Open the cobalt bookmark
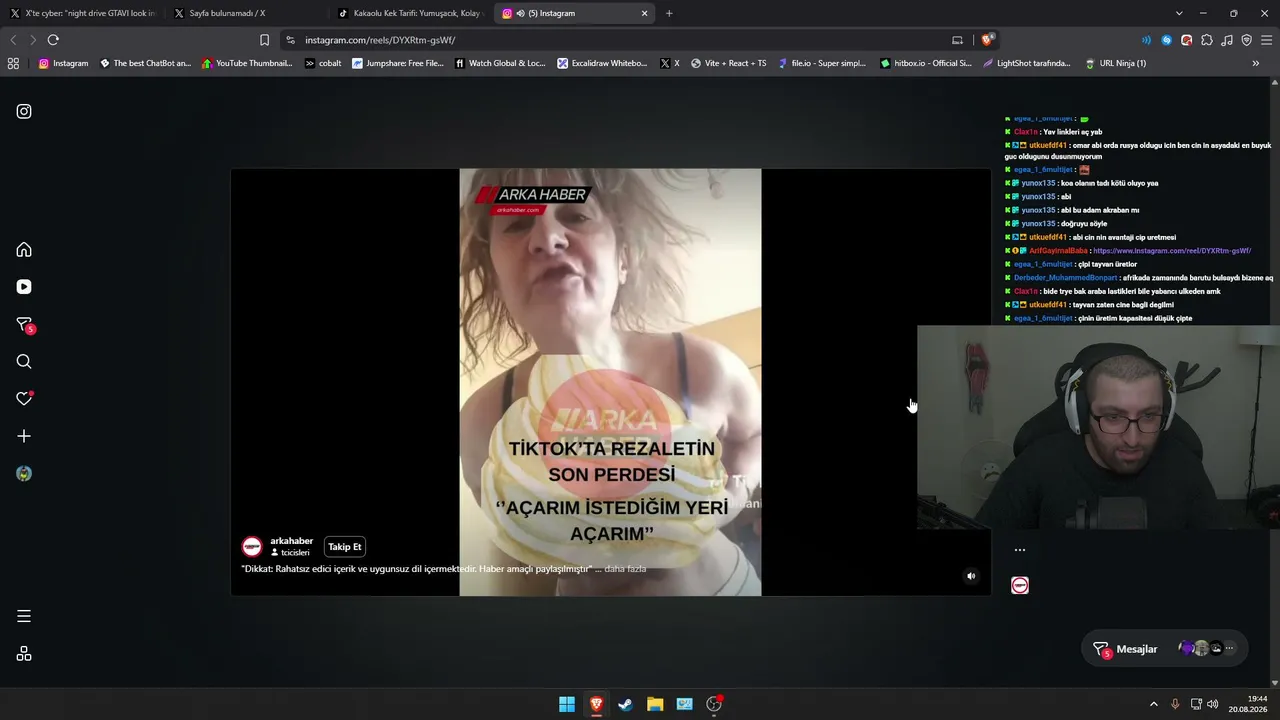 pyautogui.click(x=323, y=63)
